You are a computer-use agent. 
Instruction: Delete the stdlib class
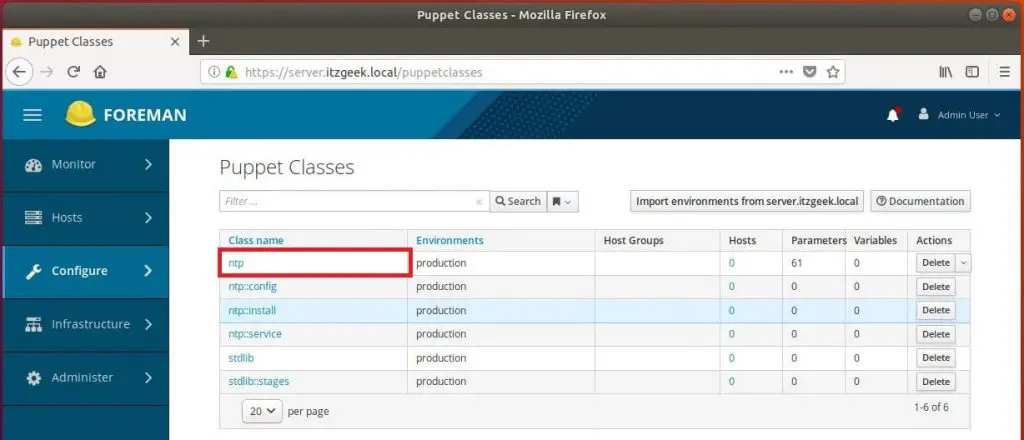(936, 358)
